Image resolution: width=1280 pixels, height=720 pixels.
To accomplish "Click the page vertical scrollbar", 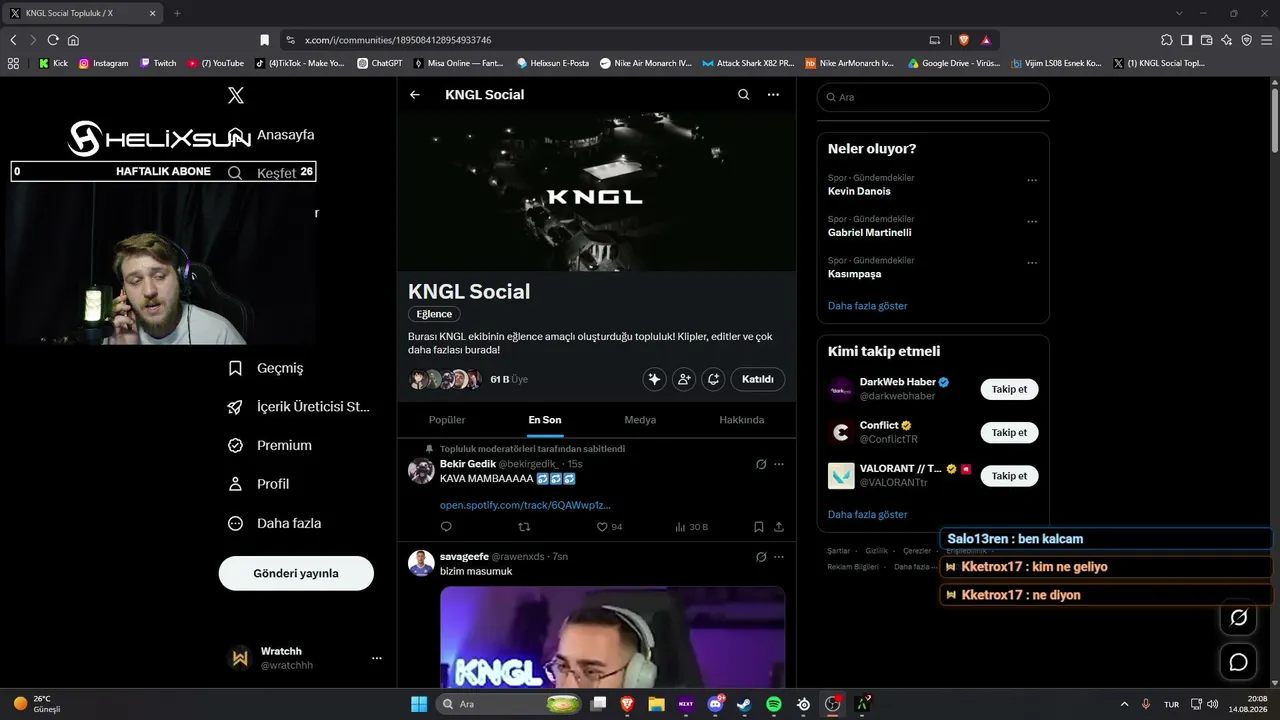I will (x=1274, y=120).
